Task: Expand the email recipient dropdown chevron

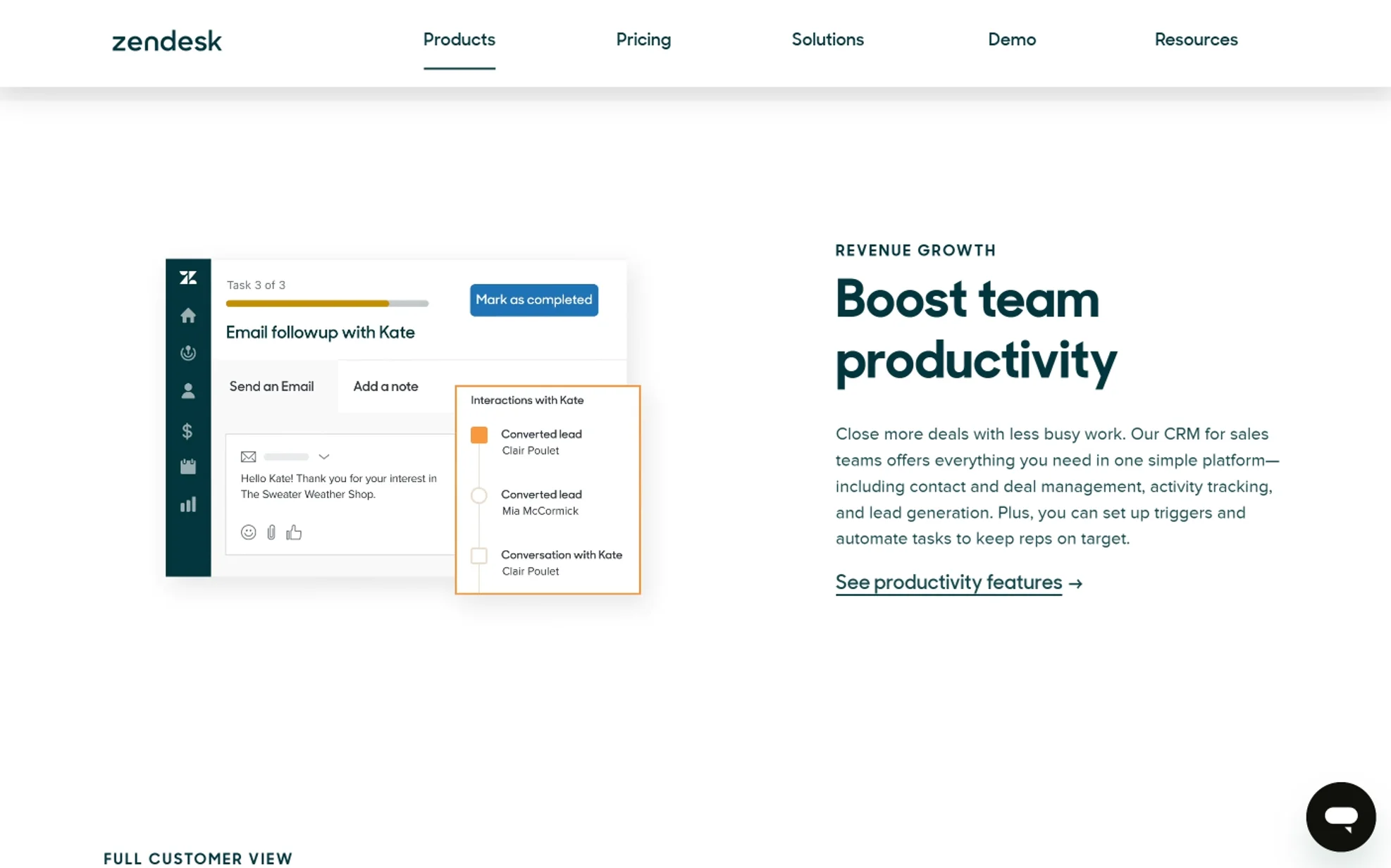Action: [323, 457]
